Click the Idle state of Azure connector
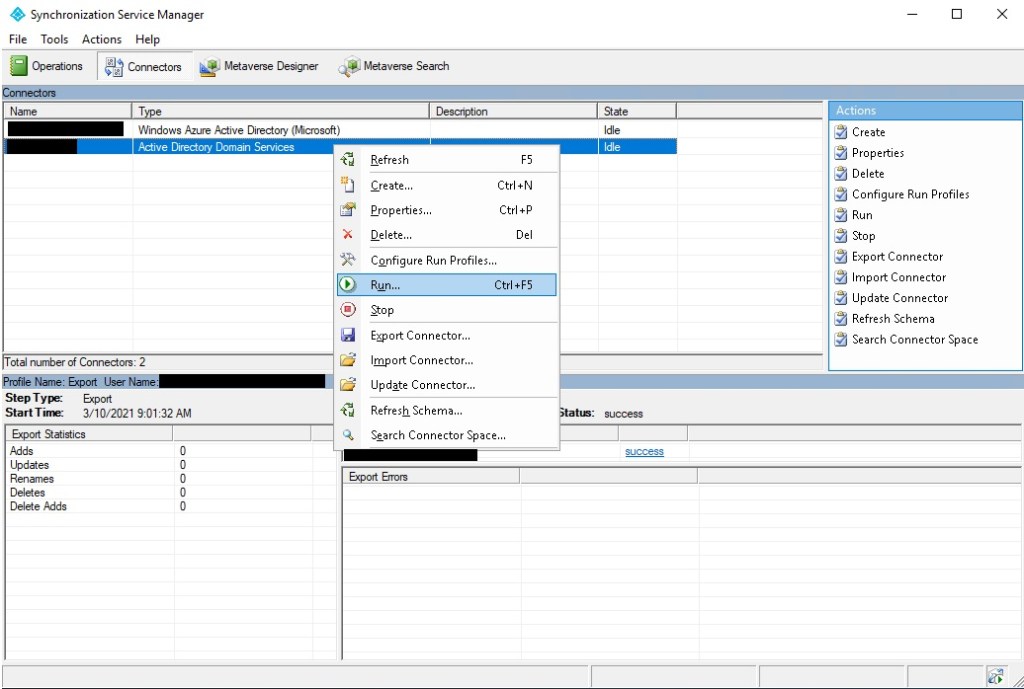The image size is (1024, 689). point(612,130)
